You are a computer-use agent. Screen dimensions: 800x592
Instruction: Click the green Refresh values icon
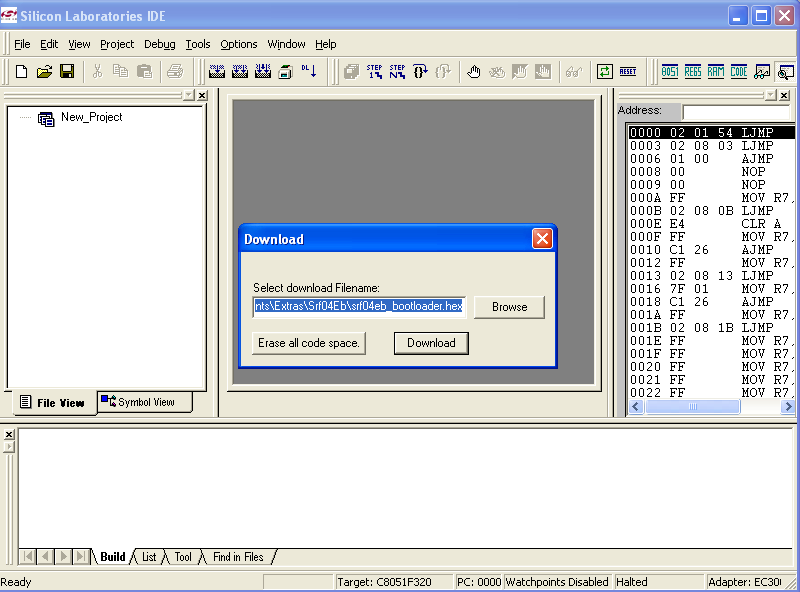point(605,71)
